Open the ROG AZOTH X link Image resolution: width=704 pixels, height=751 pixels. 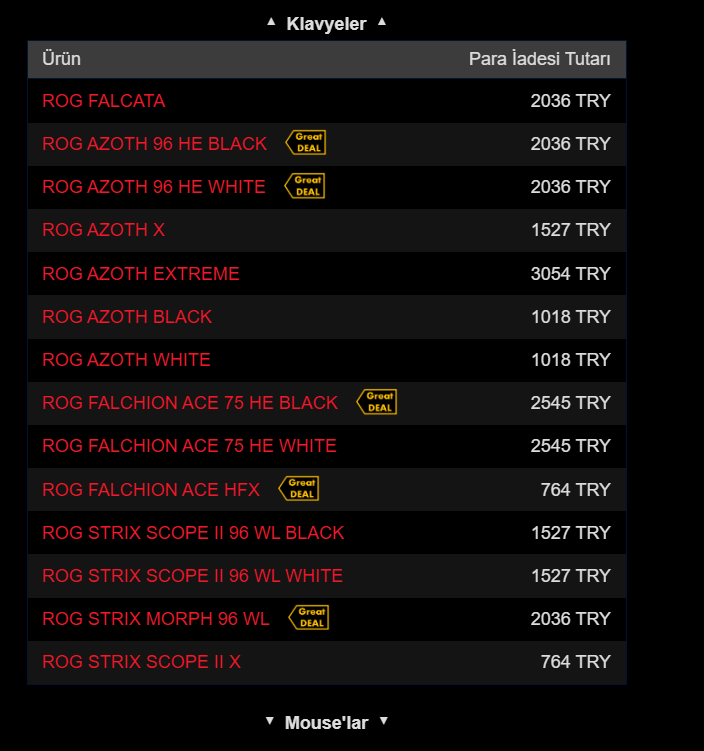103,230
